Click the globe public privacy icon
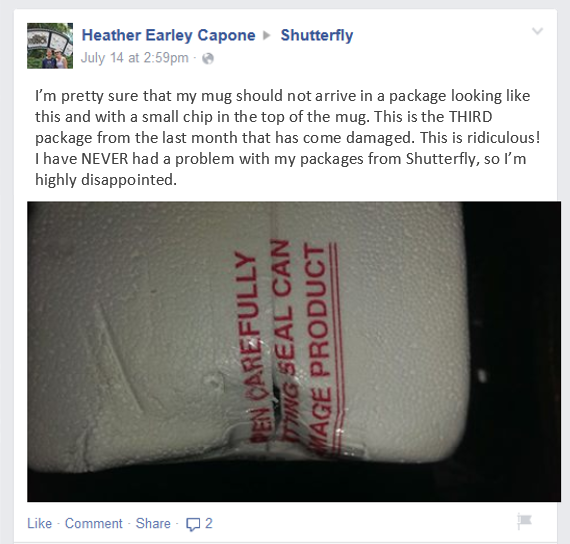The image size is (570, 544). (208, 59)
